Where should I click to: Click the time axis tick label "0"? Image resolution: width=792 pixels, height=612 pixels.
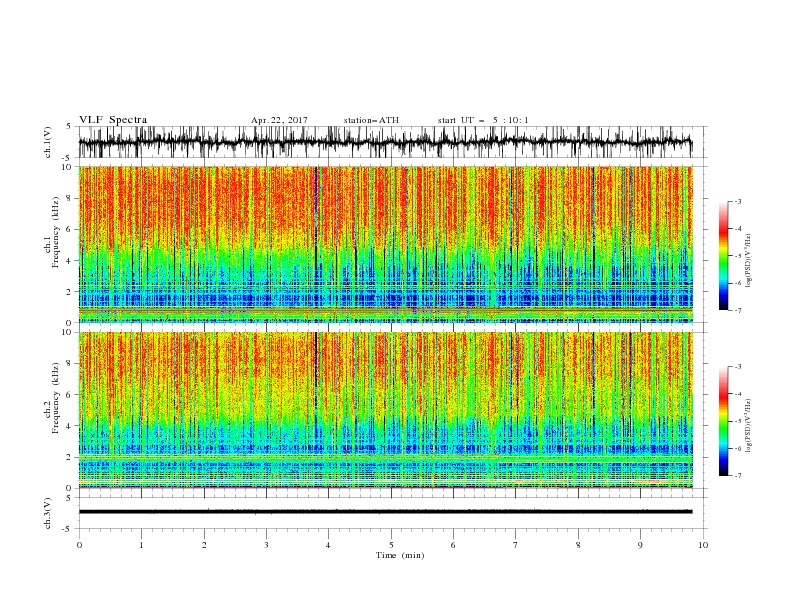point(79,545)
